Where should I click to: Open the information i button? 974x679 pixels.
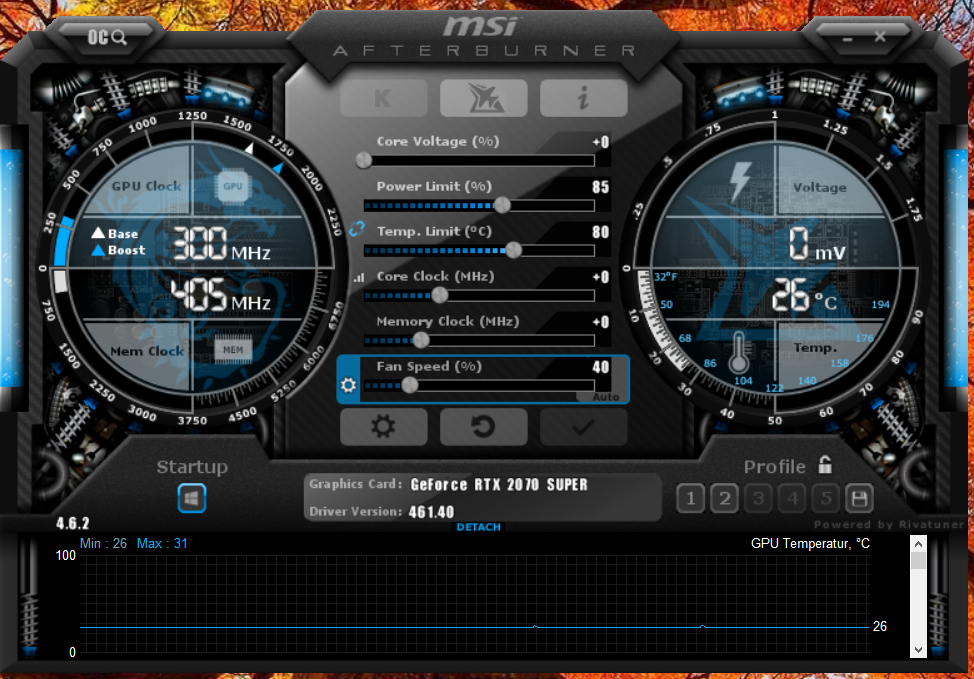click(583, 98)
